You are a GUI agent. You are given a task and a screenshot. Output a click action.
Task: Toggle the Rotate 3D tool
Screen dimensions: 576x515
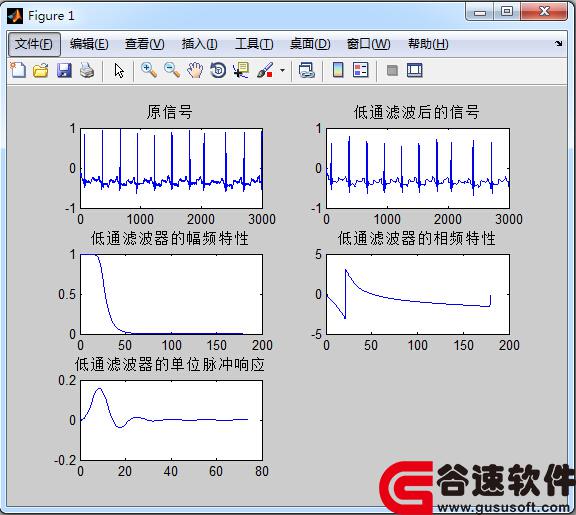click(218, 70)
